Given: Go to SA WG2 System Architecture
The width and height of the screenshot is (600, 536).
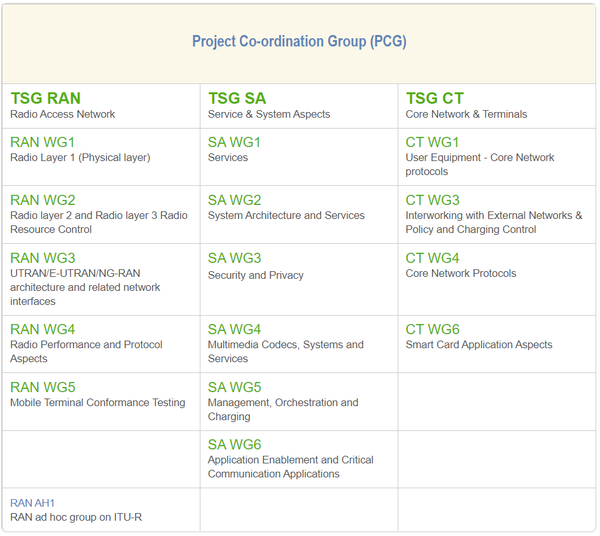Looking at the screenshot, I should click(x=234, y=200).
